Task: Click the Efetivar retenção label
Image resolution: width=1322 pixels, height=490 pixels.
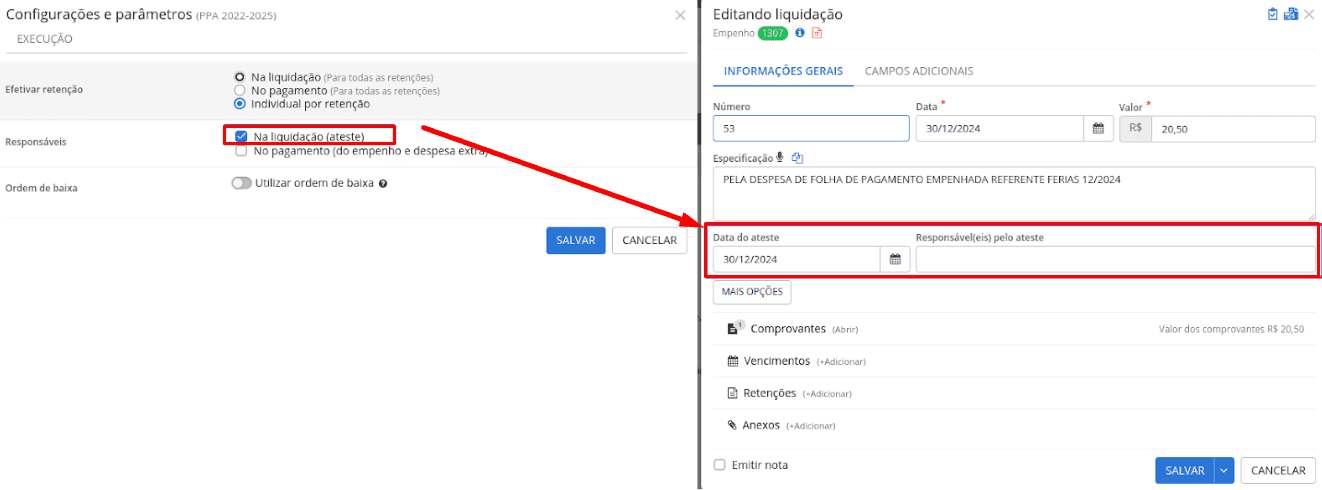Action: point(44,89)
